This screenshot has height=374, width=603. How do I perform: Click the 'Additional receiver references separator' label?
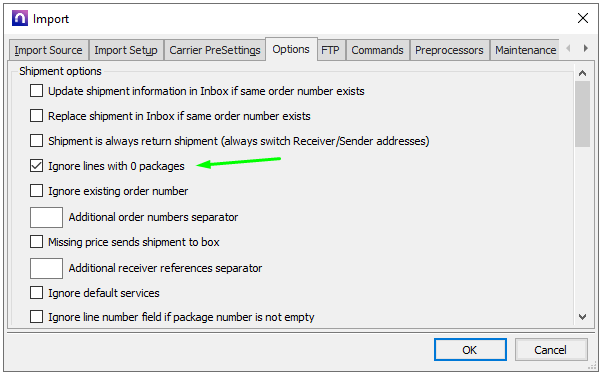pos(165,268)
